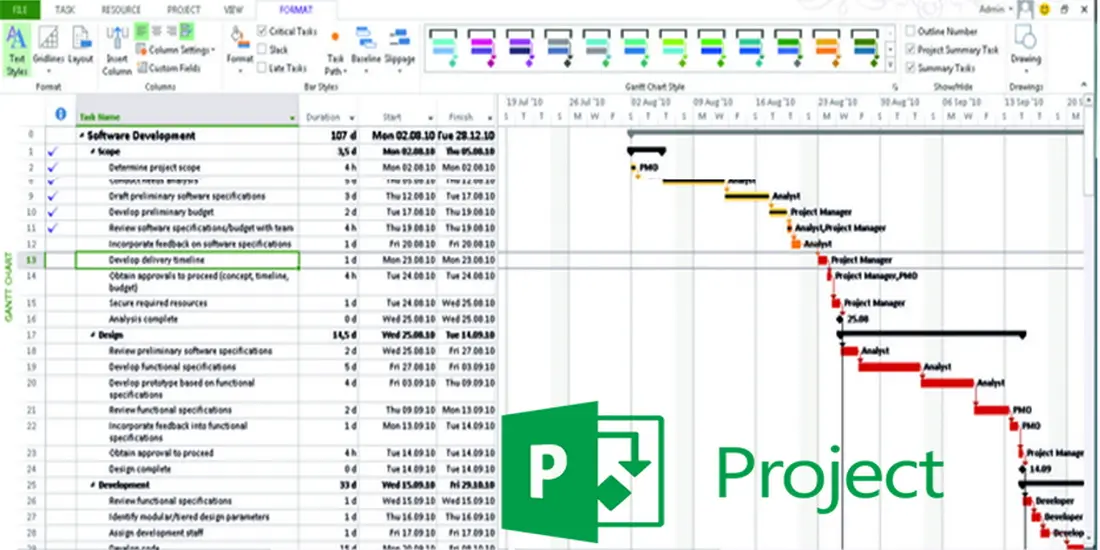Select the task Obtain approval to proceed
The width and height of the screenshot is (1100, 550).
pyautogui.click(x=161, y=453)
